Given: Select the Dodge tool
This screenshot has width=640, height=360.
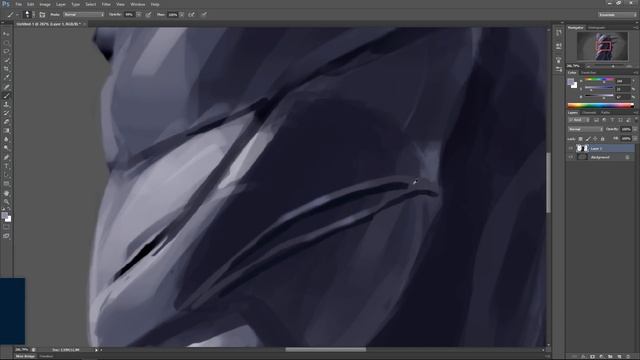Looking at the screenshot, I should tap(6, 148).
